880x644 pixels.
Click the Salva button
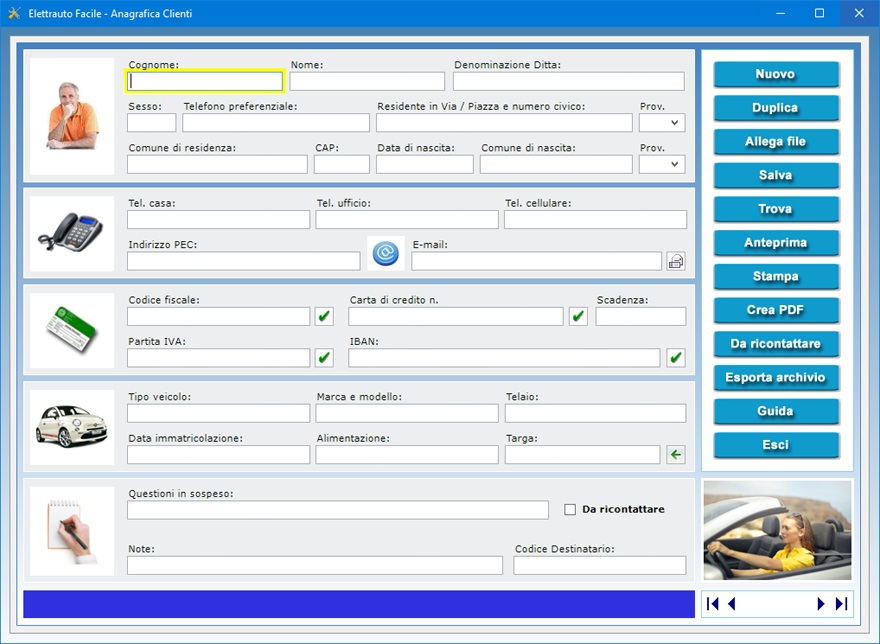[775, 176]
